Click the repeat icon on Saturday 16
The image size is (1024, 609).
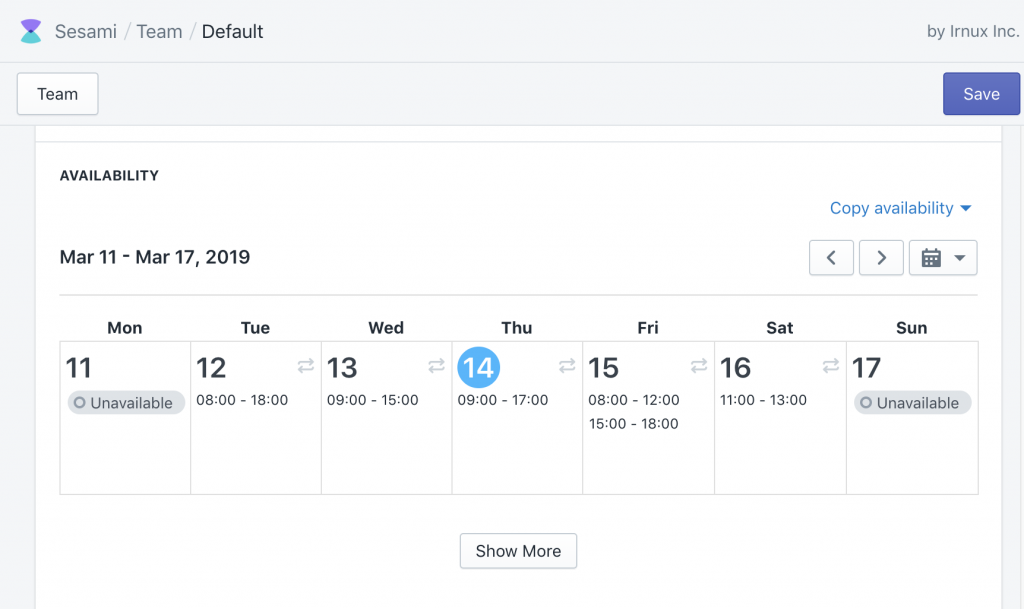point(831,366)
